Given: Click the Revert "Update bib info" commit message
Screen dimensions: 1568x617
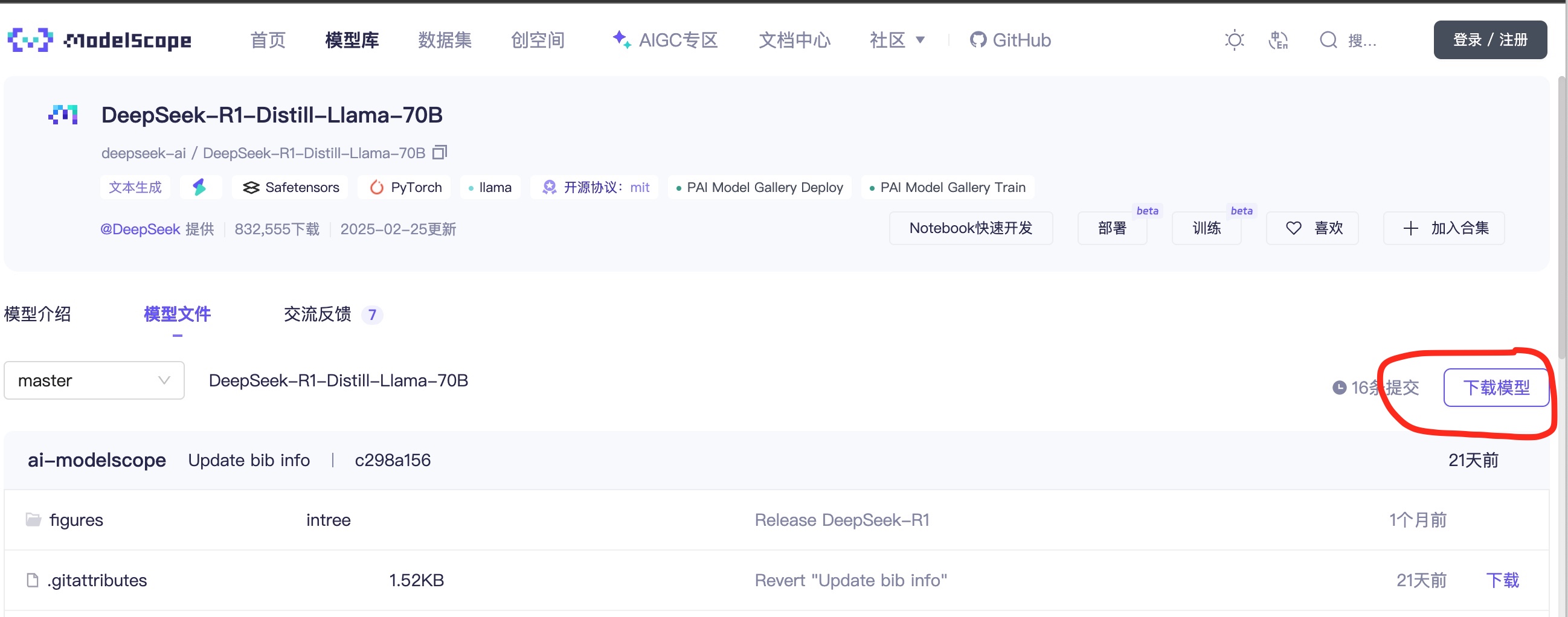Looking at the screenshot, I should tap(851, 580).
